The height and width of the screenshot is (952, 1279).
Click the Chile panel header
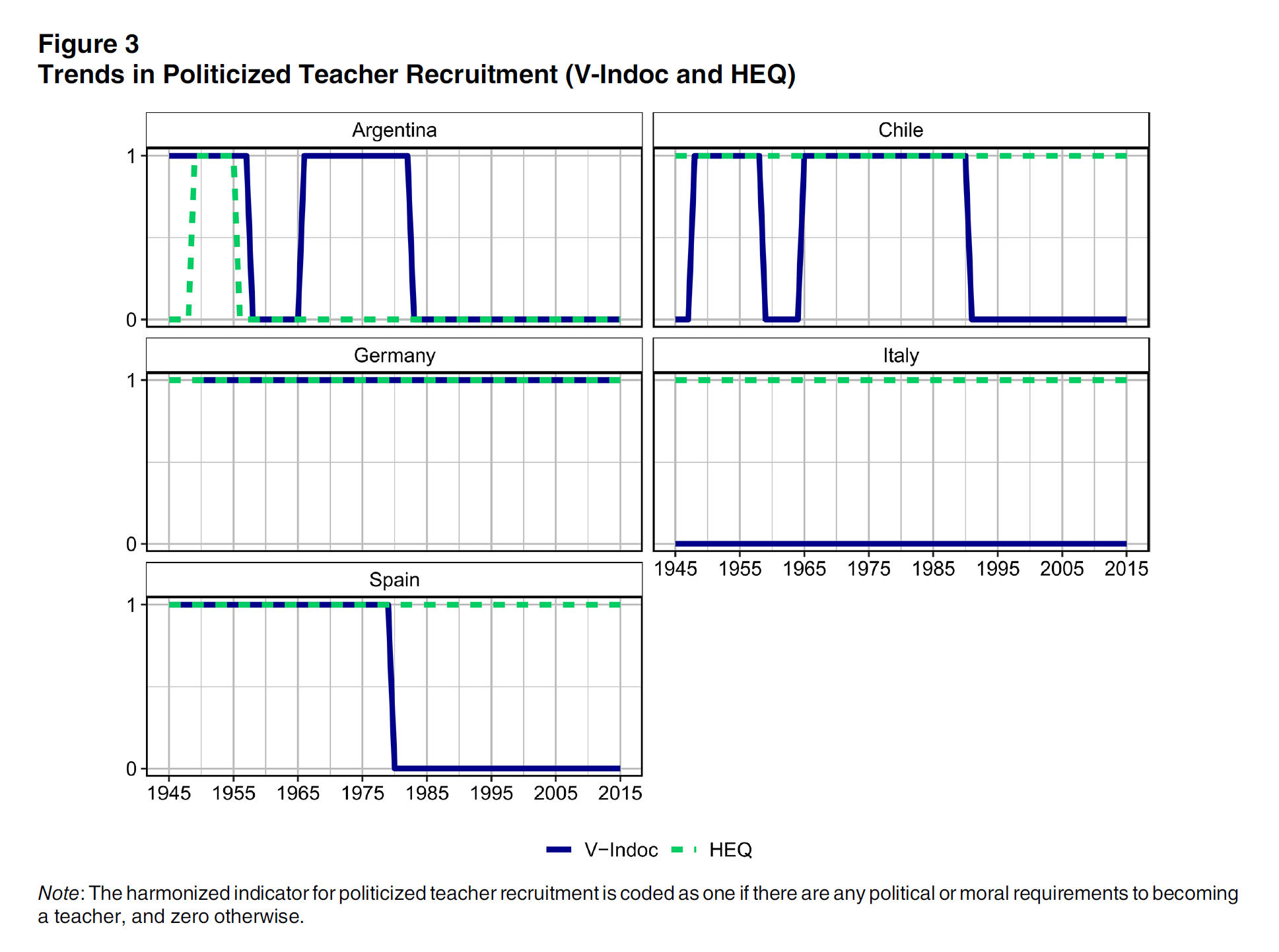pos(900,130)
